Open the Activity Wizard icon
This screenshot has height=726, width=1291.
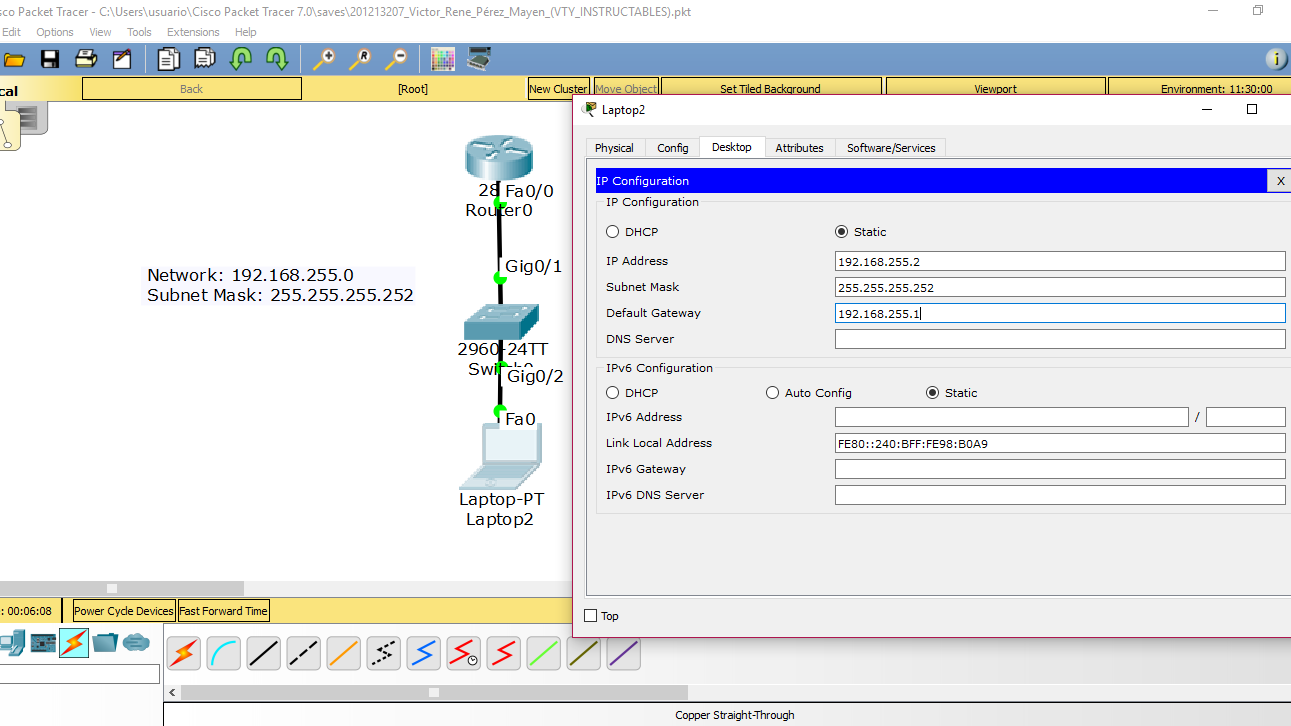[x=122, y=59]
